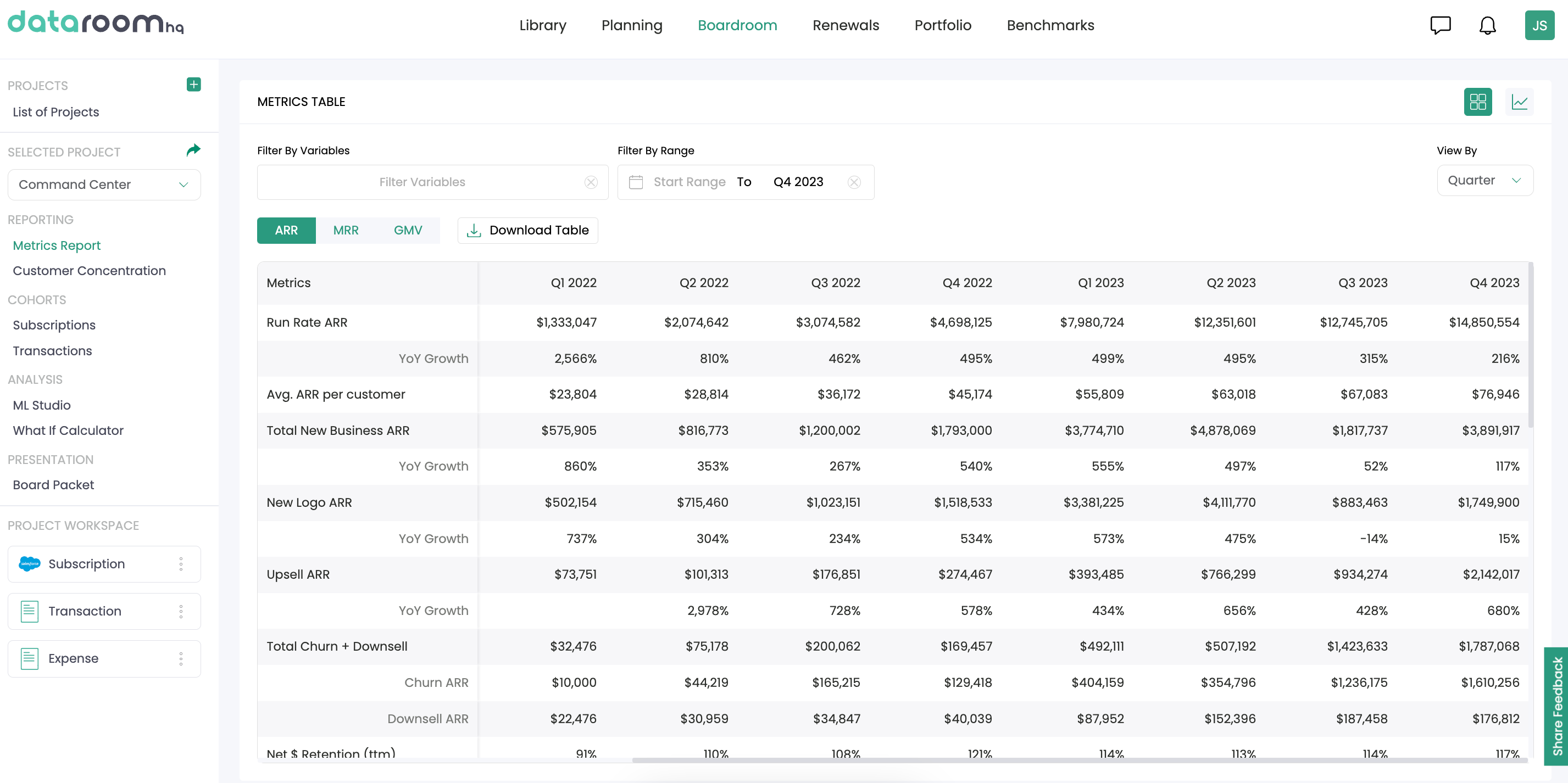
Task: Clear the date range filter
Action: click(854, 182)
